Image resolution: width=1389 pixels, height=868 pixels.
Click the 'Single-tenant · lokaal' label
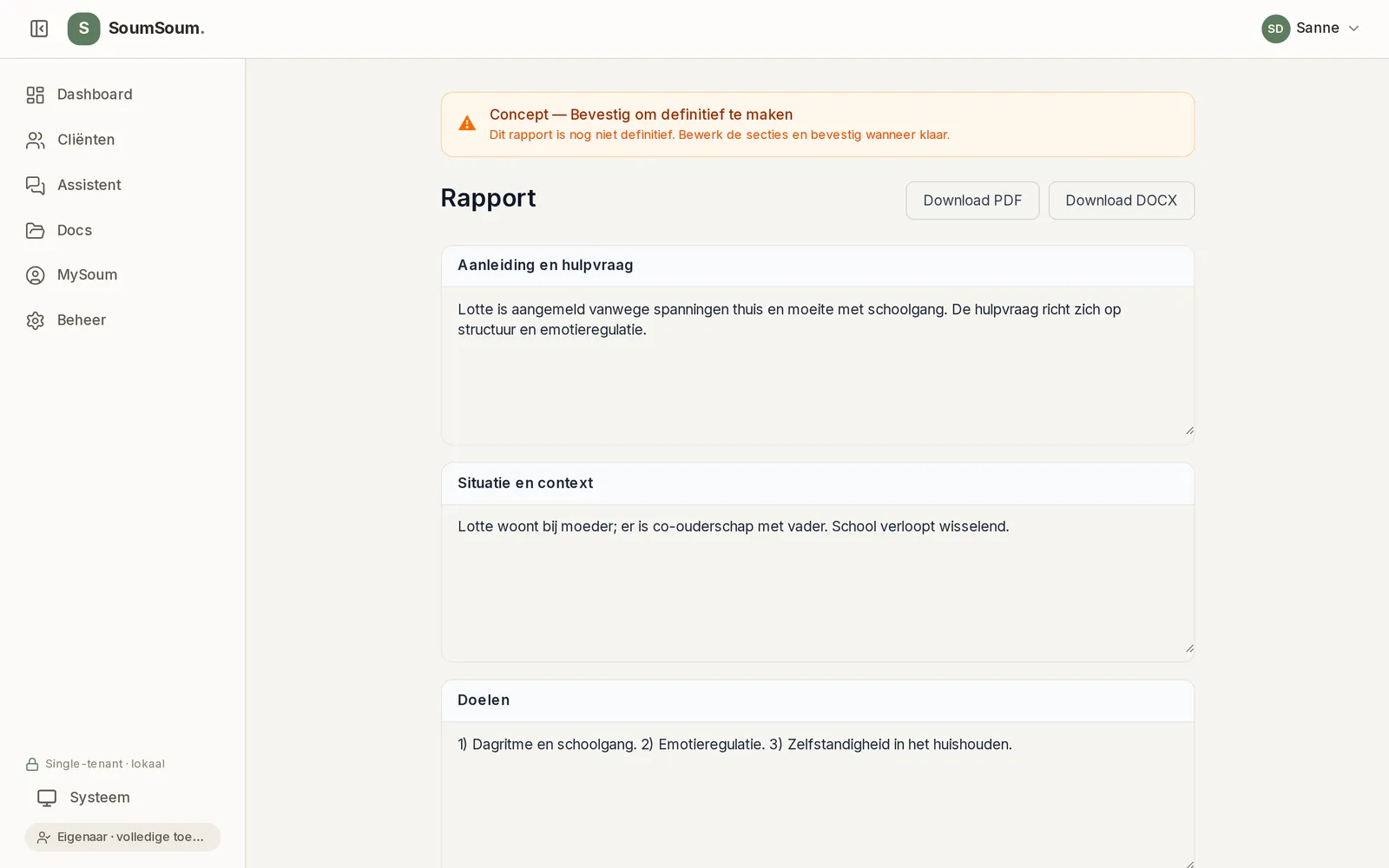(x=105, y=764)
